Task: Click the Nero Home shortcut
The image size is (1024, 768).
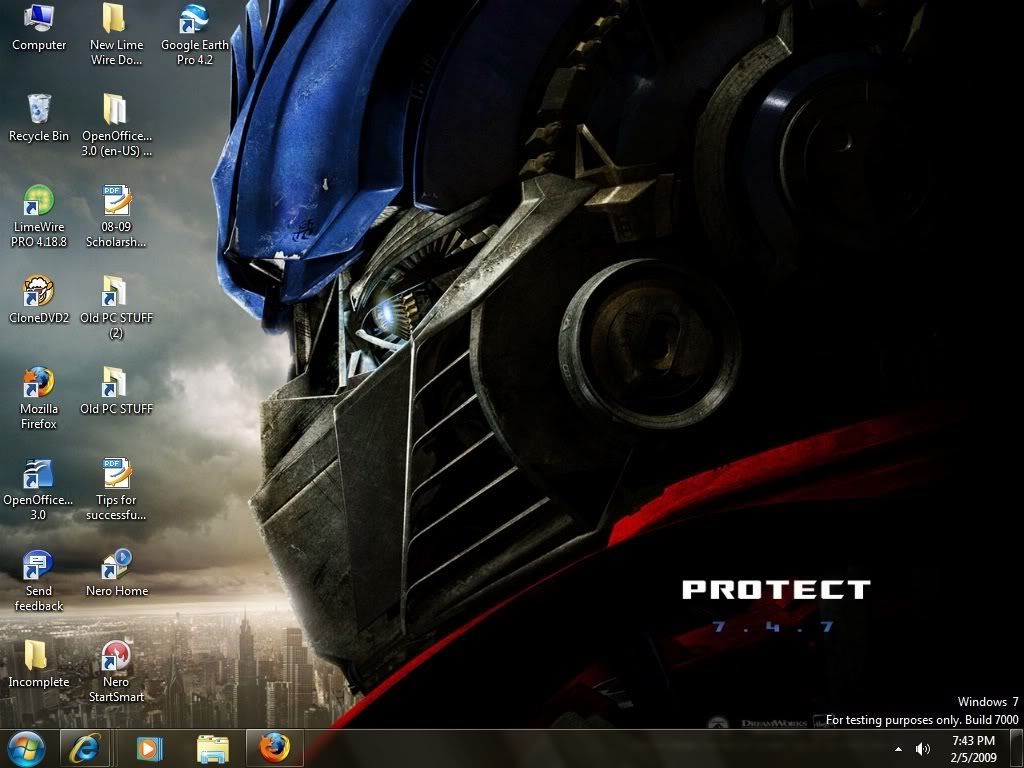Action: click(x=116, y=565)
